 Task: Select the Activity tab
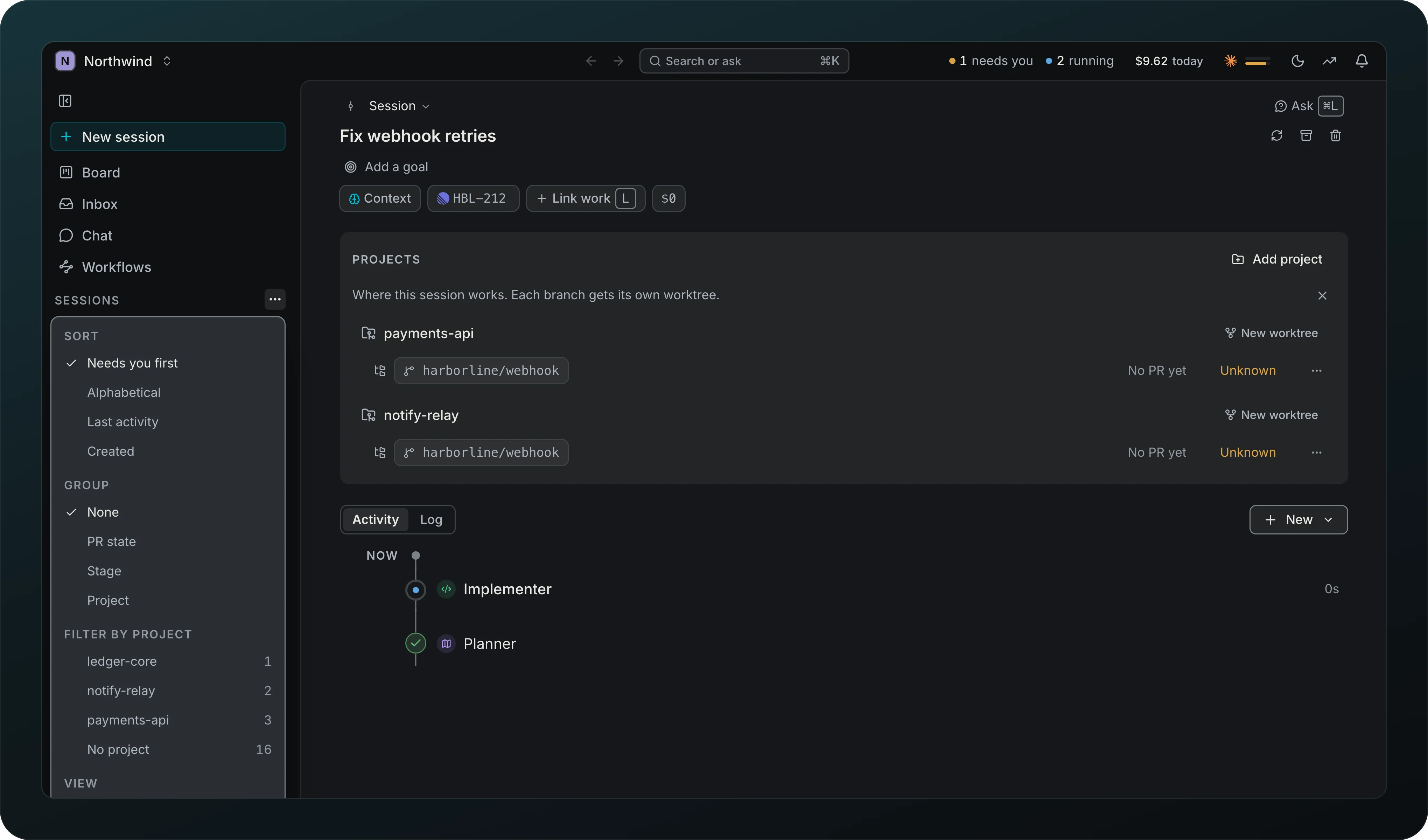(375, 519)
